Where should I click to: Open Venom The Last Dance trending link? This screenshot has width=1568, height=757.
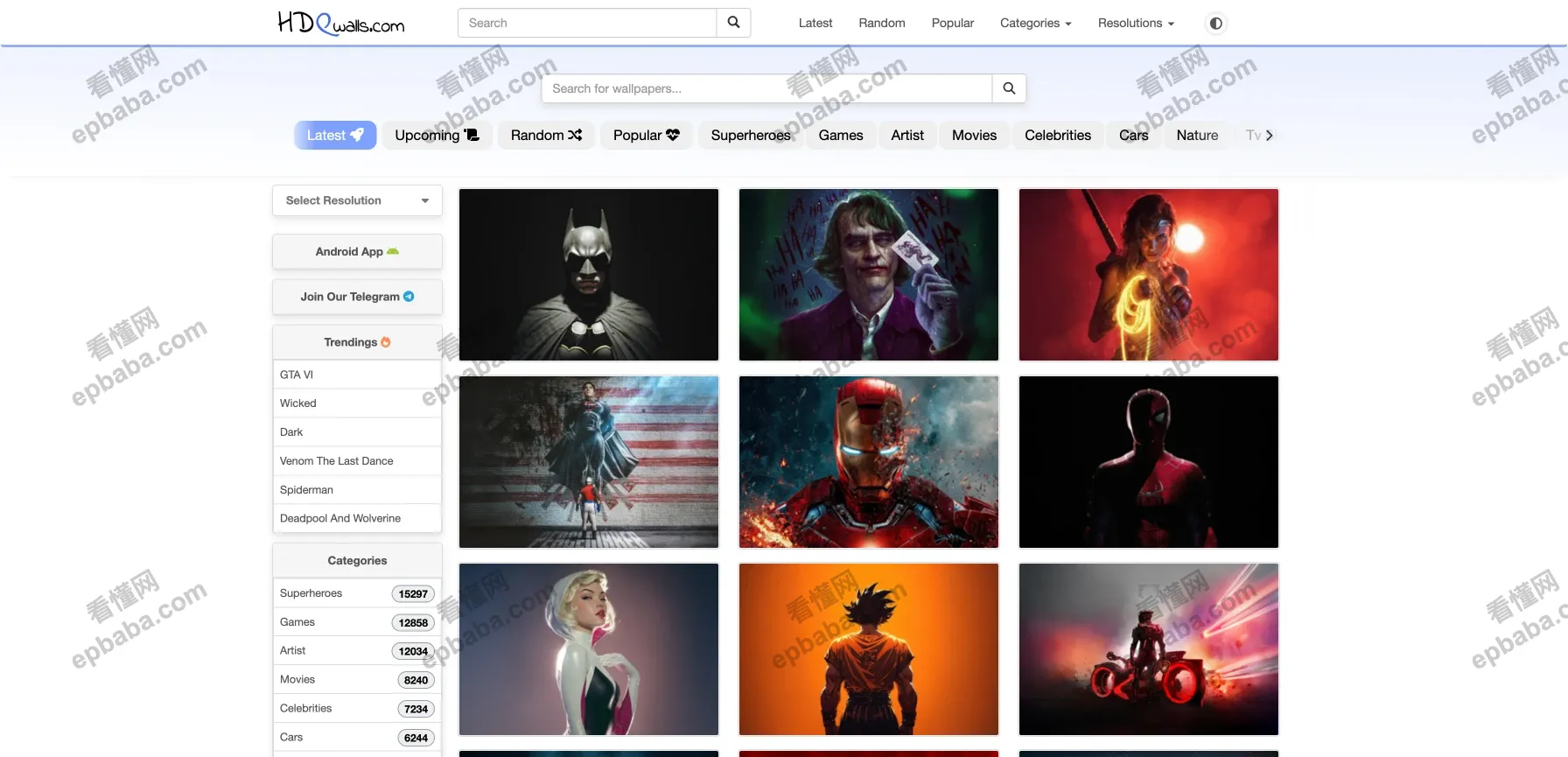(337, 461)
